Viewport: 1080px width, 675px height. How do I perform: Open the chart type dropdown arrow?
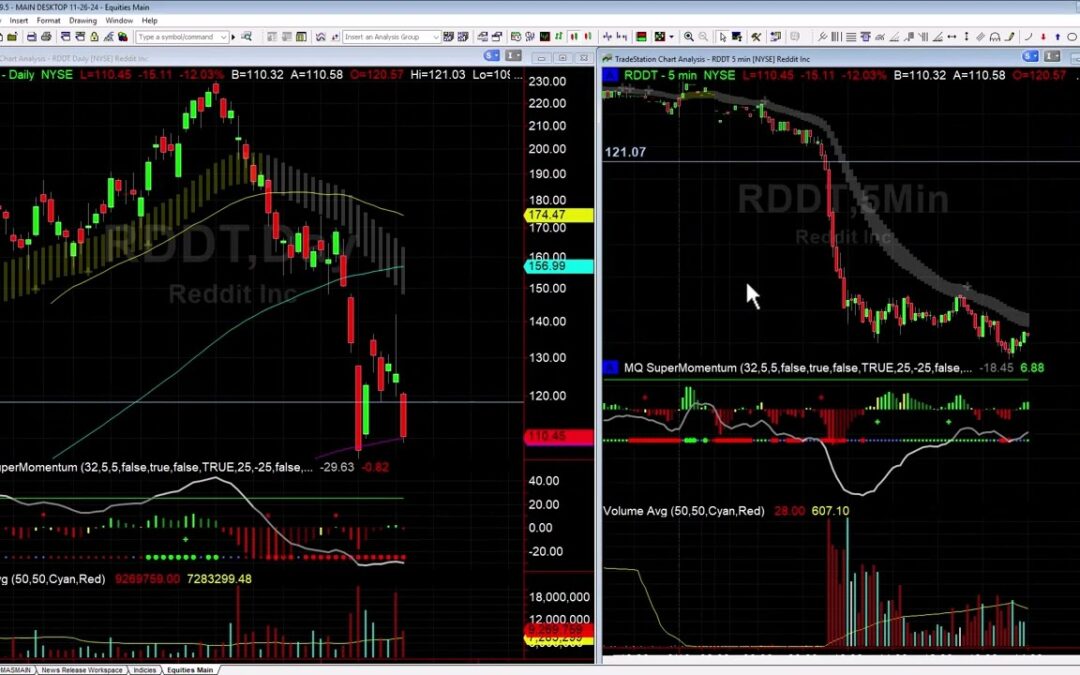point(671,36)
